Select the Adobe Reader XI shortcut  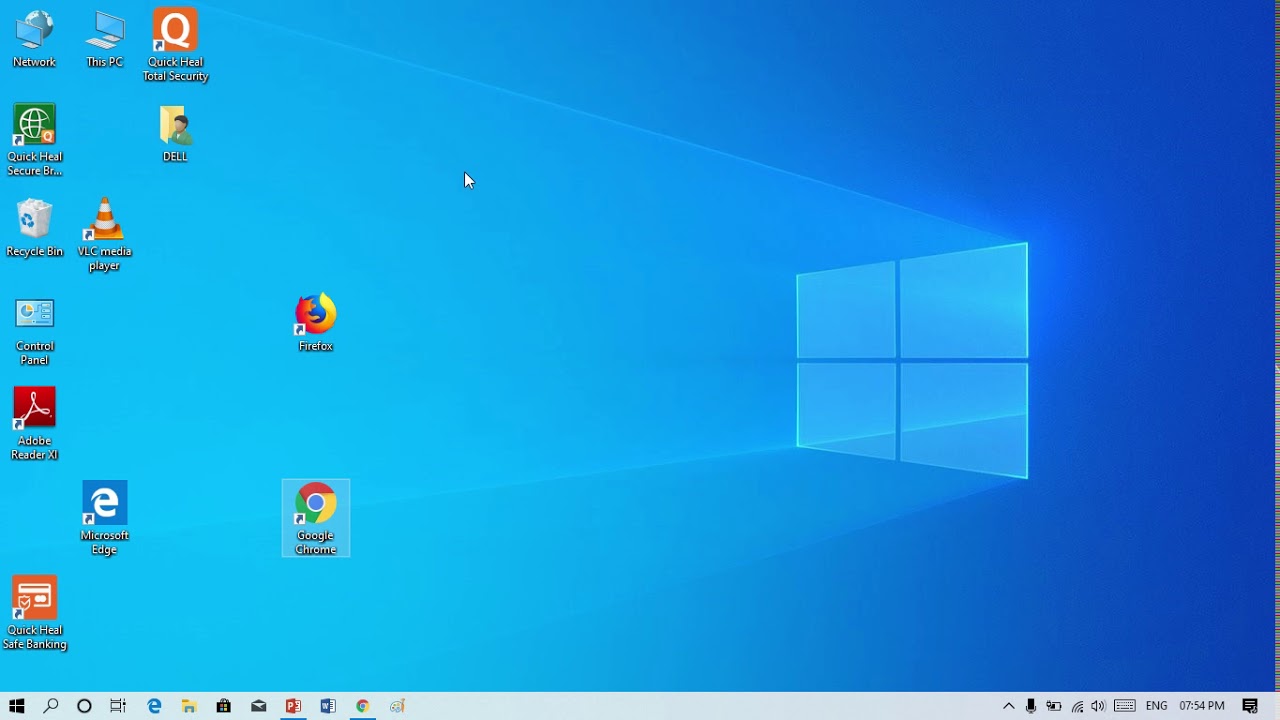coord(34,425)
